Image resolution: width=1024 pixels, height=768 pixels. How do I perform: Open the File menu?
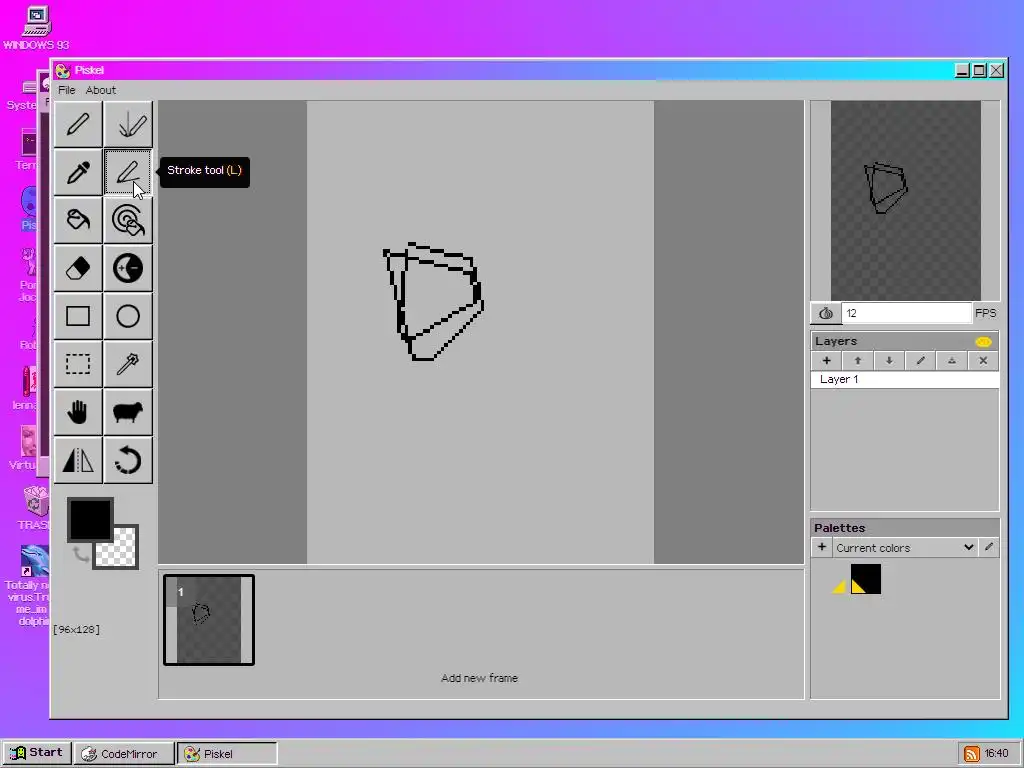[x=67, y=90]
